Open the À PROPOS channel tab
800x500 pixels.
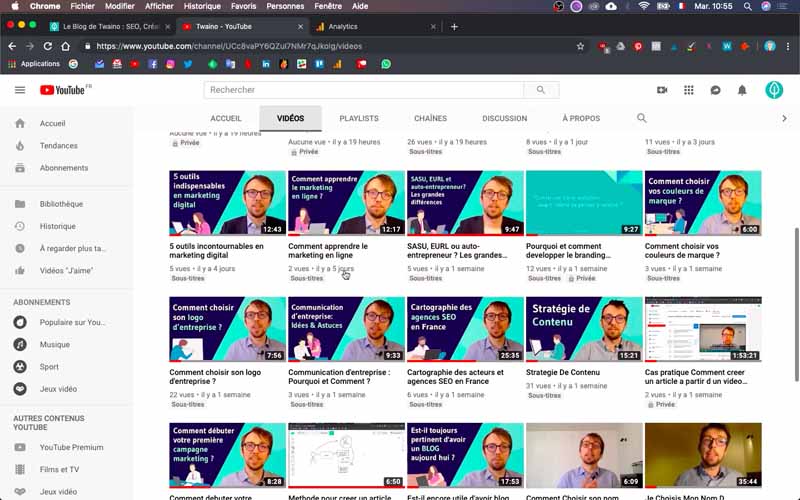(x=581, y=118)
